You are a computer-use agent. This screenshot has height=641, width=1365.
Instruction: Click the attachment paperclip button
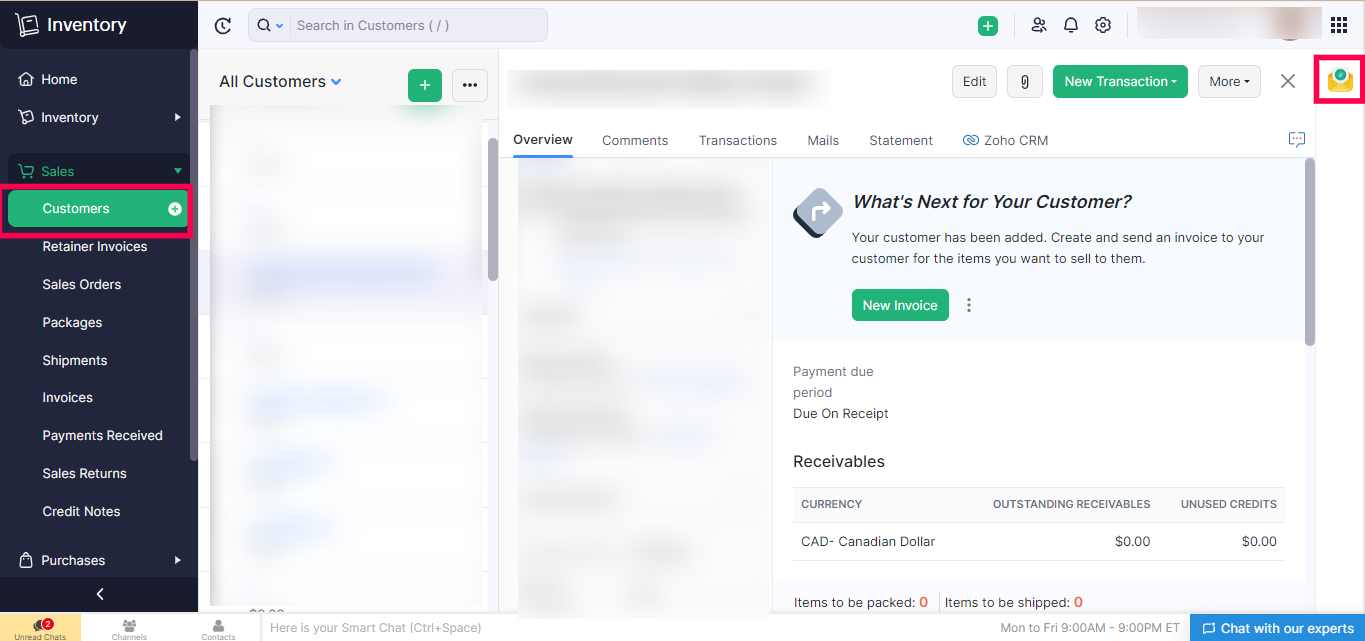(1025, 82)
